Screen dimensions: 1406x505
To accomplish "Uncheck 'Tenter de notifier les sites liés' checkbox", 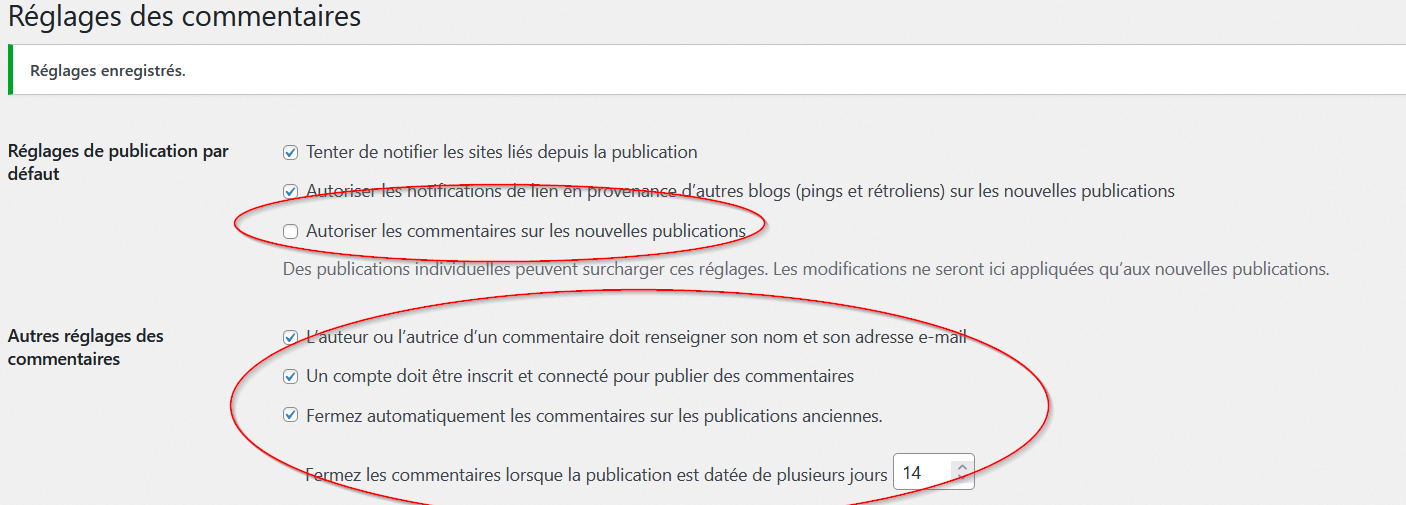I will (291, 153).
